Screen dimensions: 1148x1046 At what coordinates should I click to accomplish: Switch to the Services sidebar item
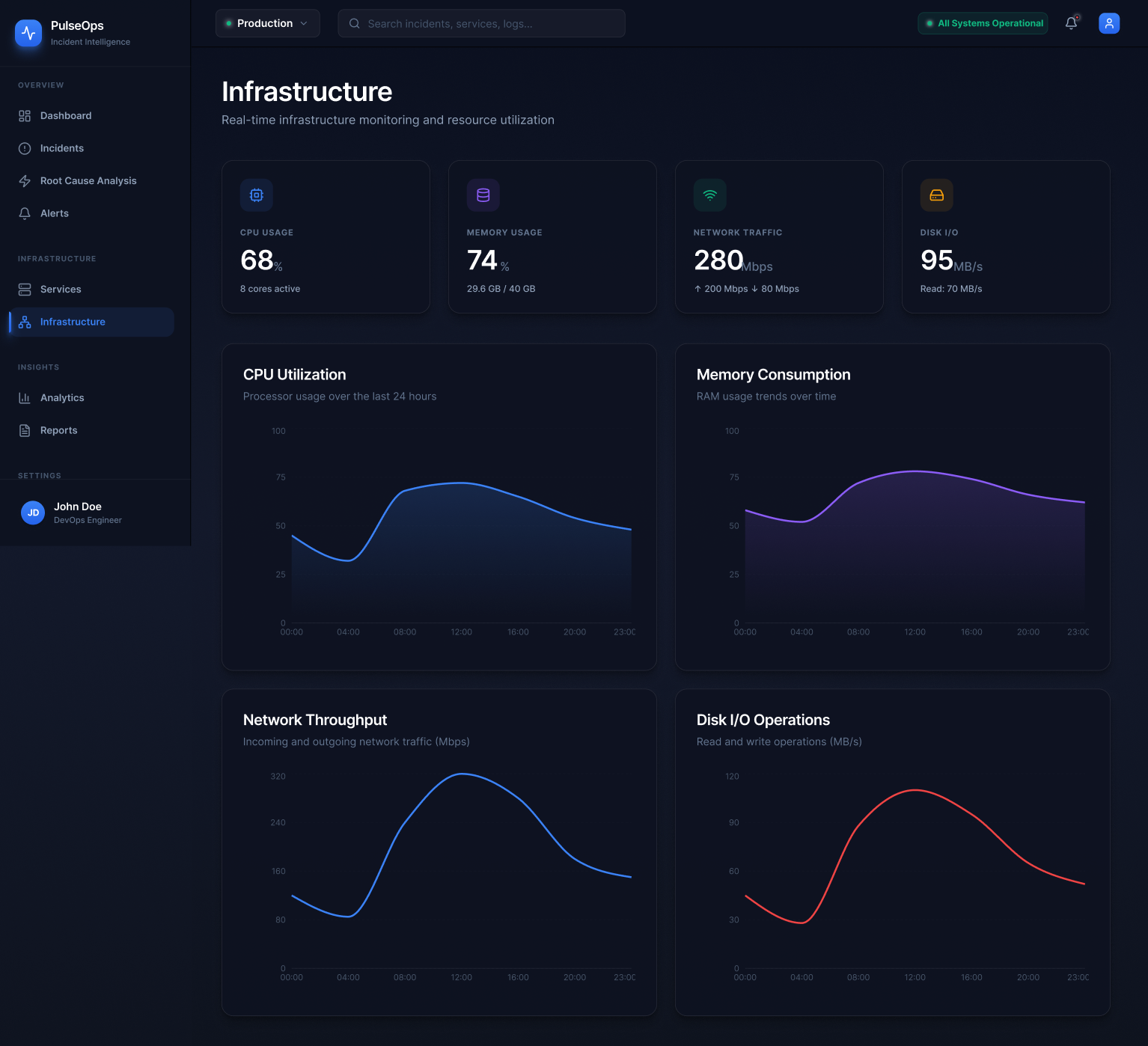point(61,289)
